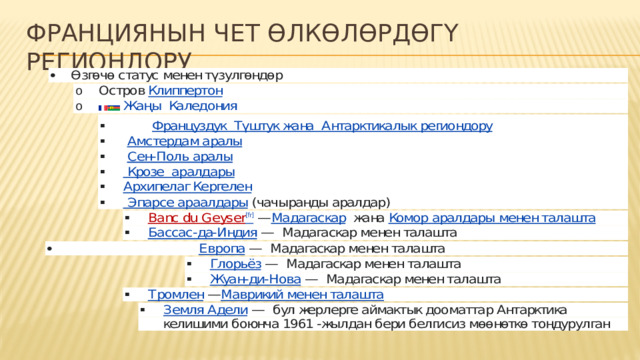Open the Тромлен link
This screenshot has height=360, width=640.
[176, 295]
